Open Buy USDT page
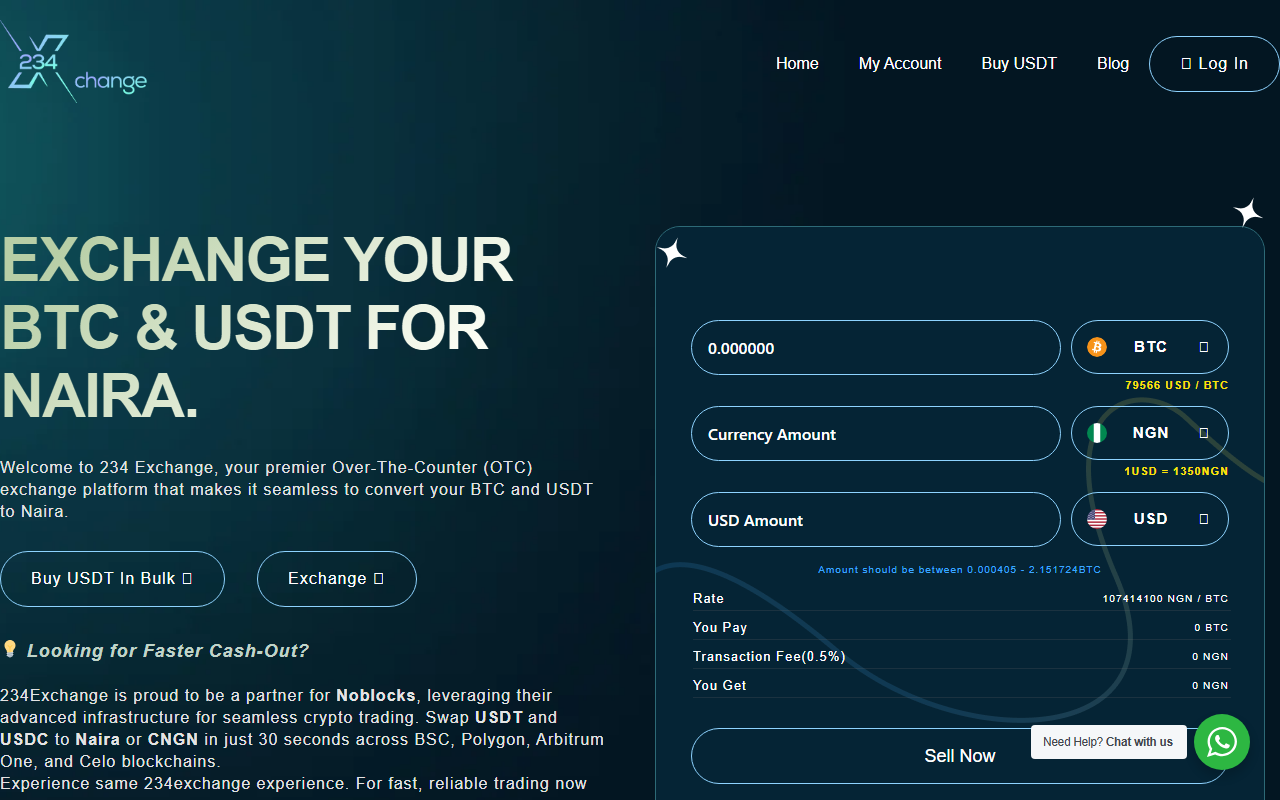Viewport: 1280px width, 800px height. [1019, 63]
